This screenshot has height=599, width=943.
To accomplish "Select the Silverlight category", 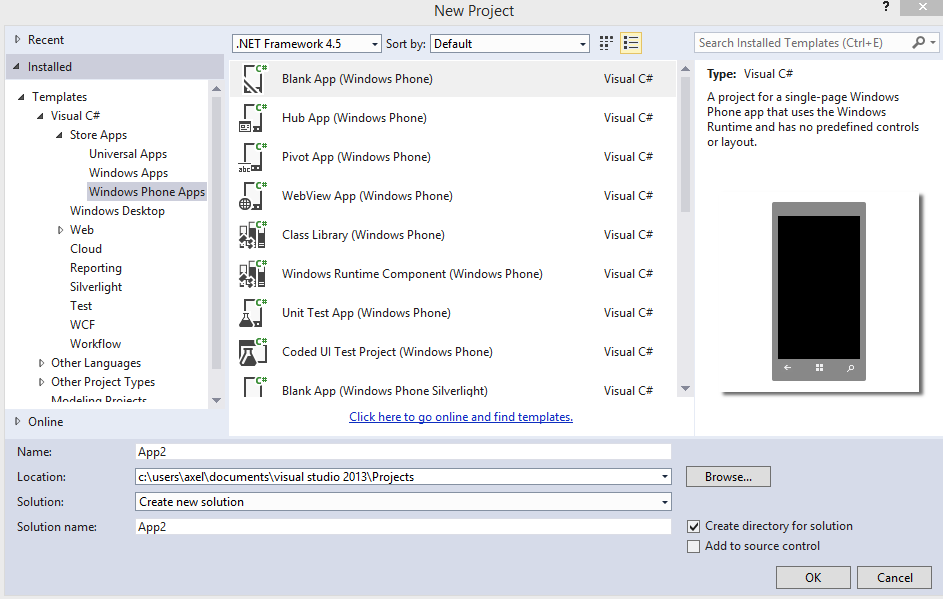I will pyautogui.click(x=96, y=287).
